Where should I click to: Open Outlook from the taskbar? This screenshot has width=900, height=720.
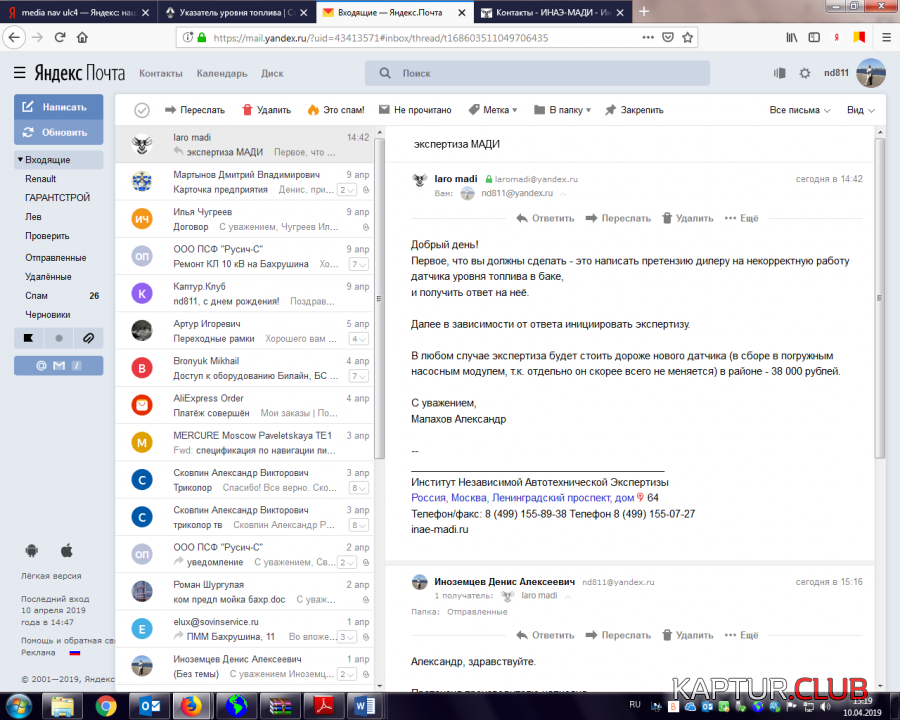(150, 706)
